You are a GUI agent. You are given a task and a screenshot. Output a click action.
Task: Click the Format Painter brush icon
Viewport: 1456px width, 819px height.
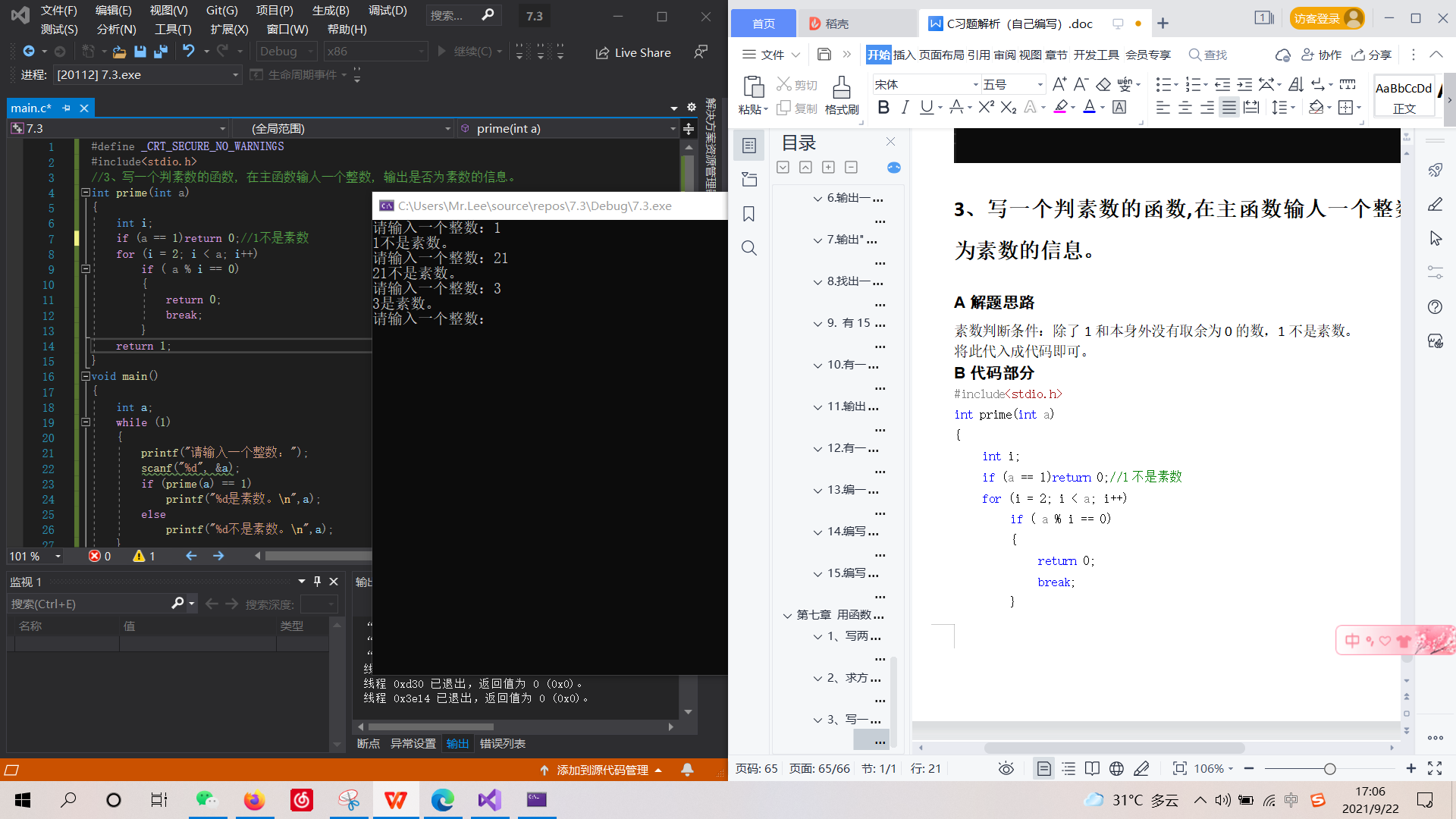(841, 88)
